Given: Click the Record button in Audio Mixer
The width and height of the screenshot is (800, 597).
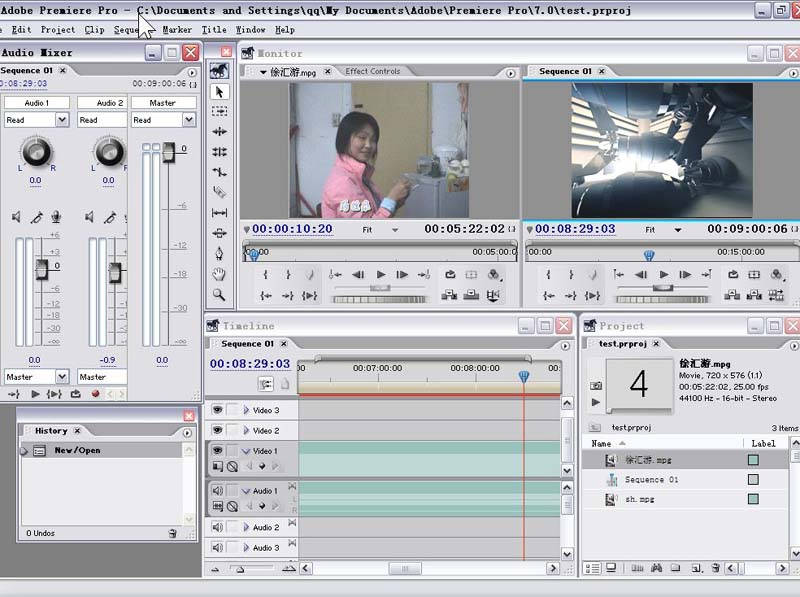Looking at the screenshot, I should tap(96, 394).
